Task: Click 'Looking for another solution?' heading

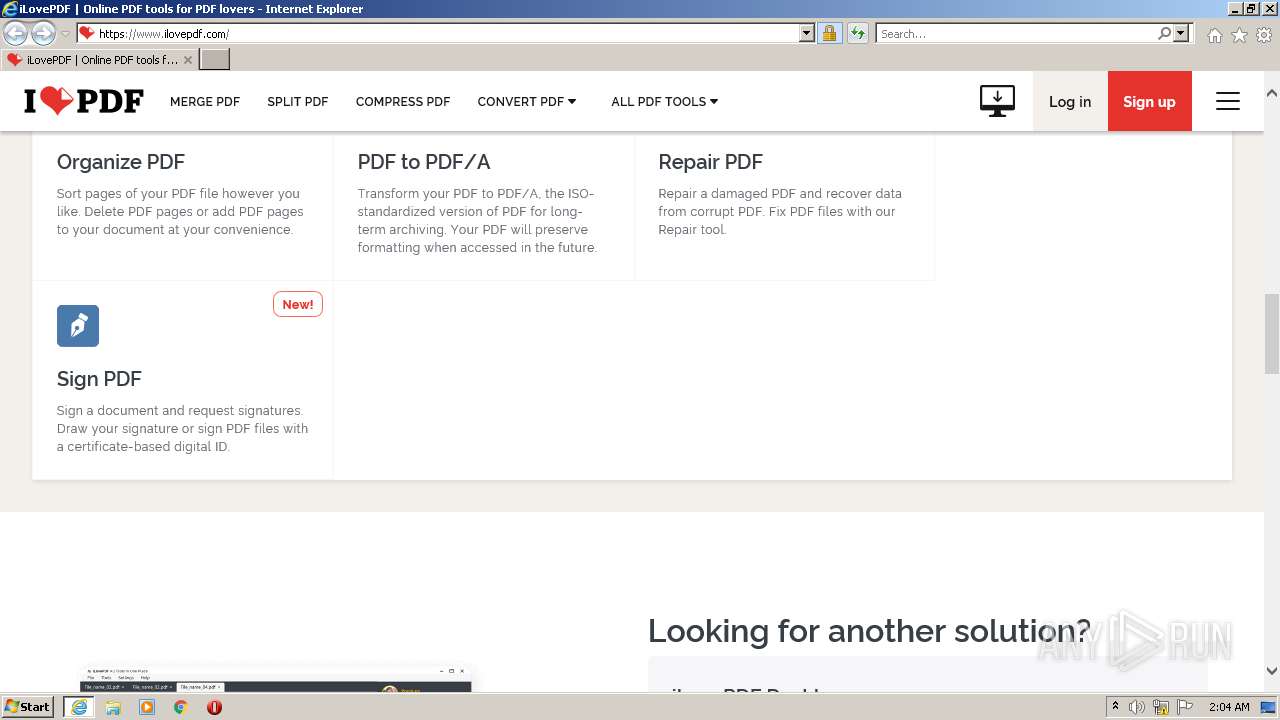Action: coord(869,631)
